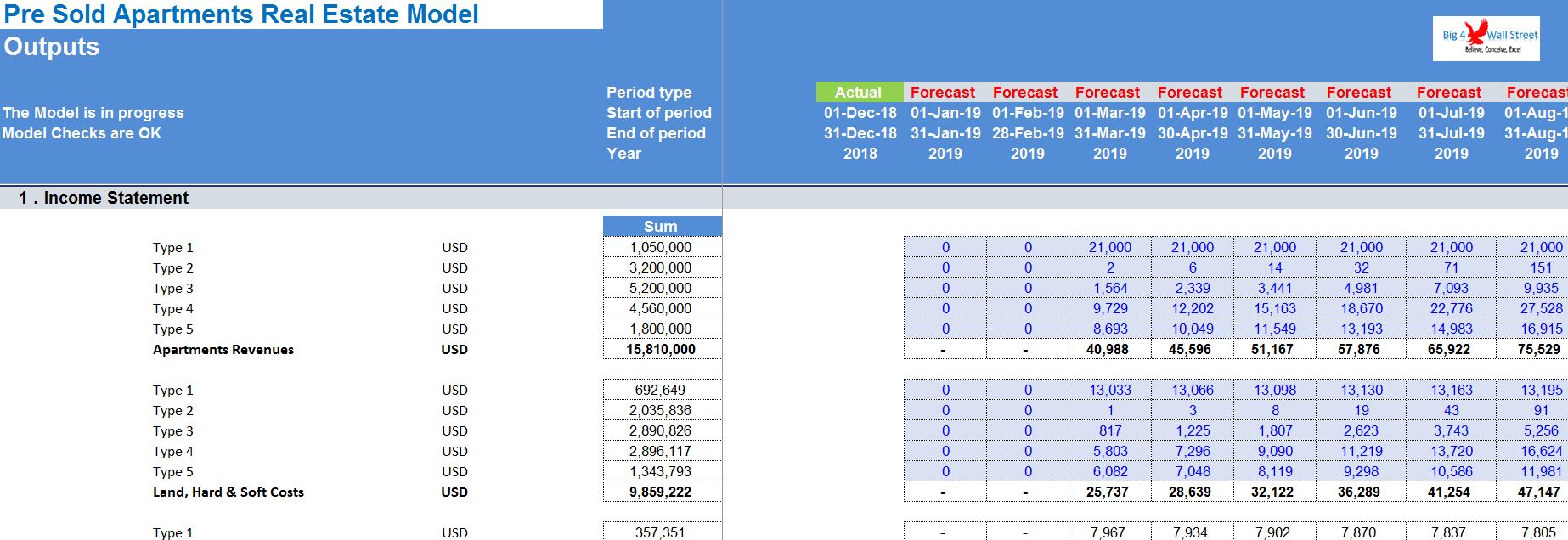Image resolution: width=1568 pixels, height=540 pixels.
Task: Click Type 1 cost value 13,033
Action: (1110, 390)
